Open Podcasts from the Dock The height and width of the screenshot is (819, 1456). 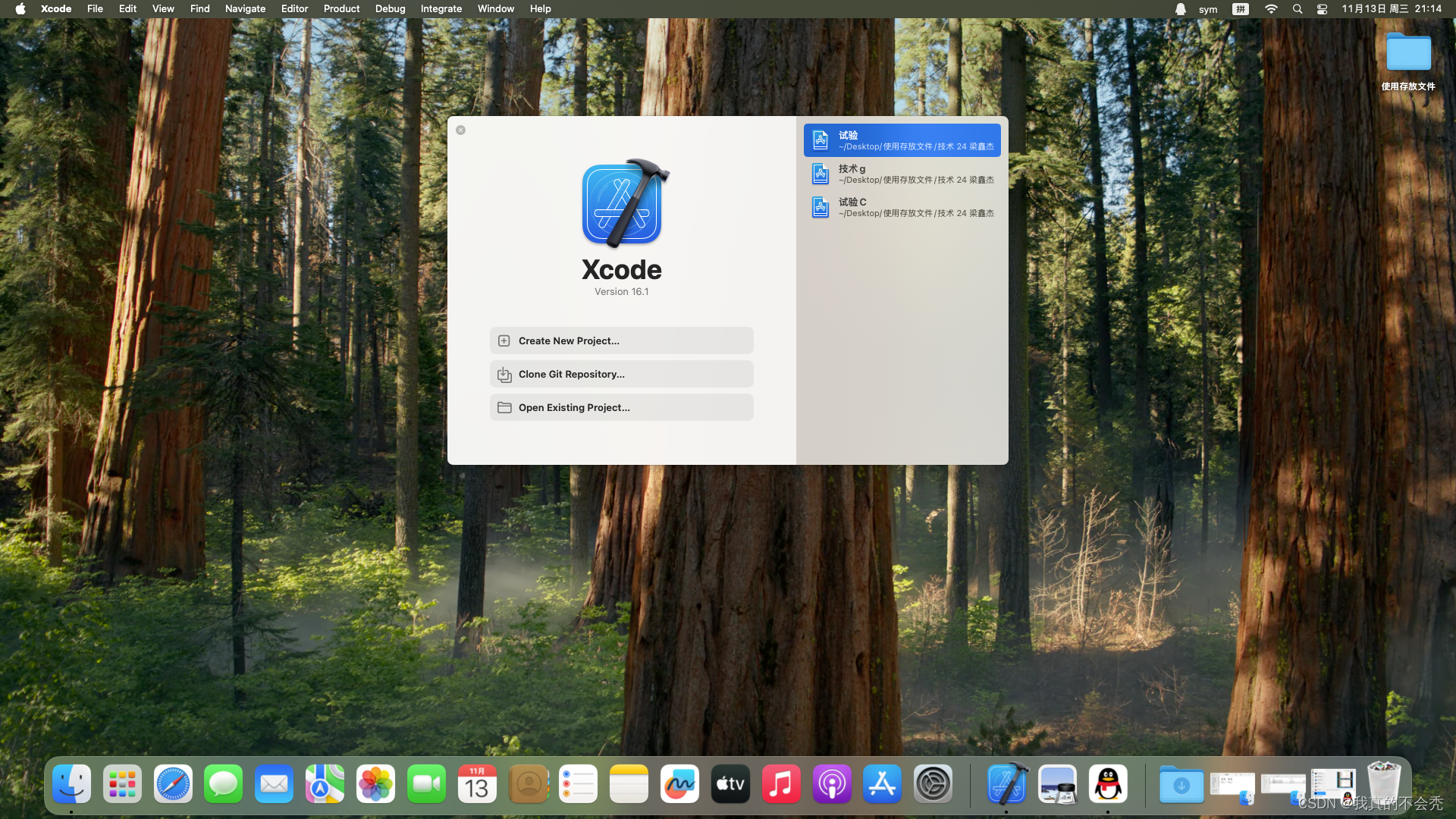(832, 784)
